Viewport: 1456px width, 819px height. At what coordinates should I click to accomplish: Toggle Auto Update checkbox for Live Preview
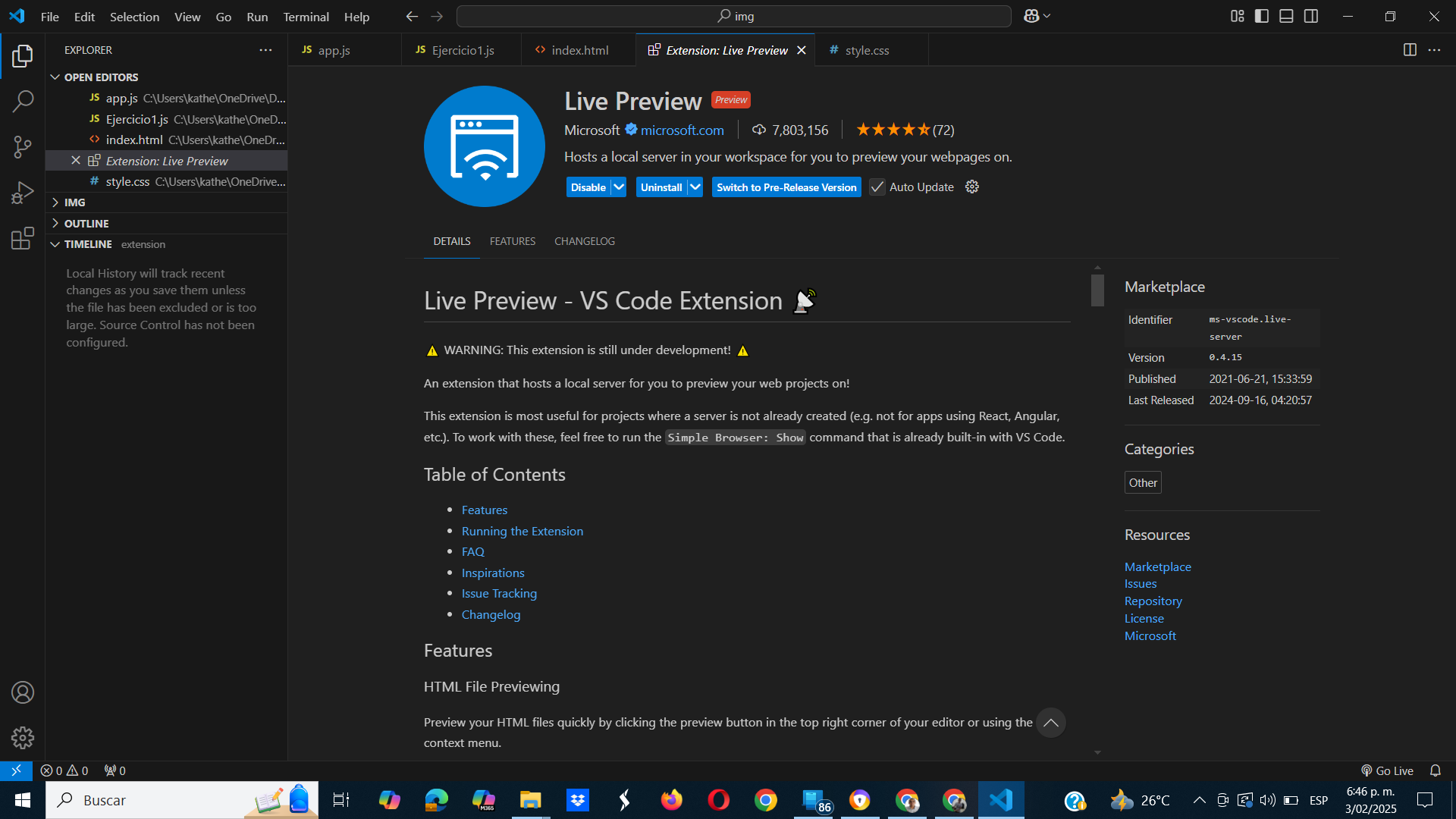click(x=875, y=187)
